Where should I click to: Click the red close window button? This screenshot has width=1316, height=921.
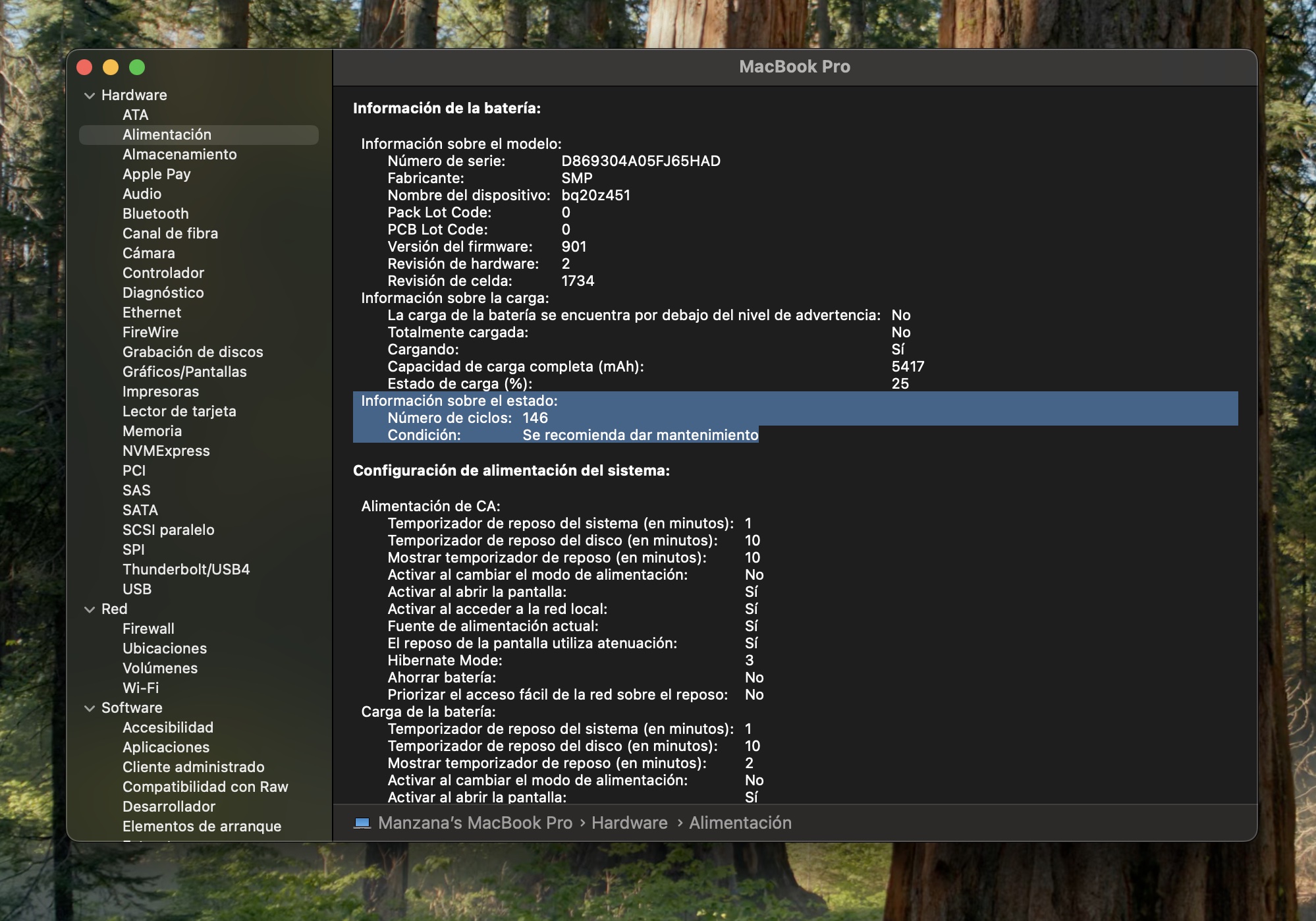pos(84,67)
